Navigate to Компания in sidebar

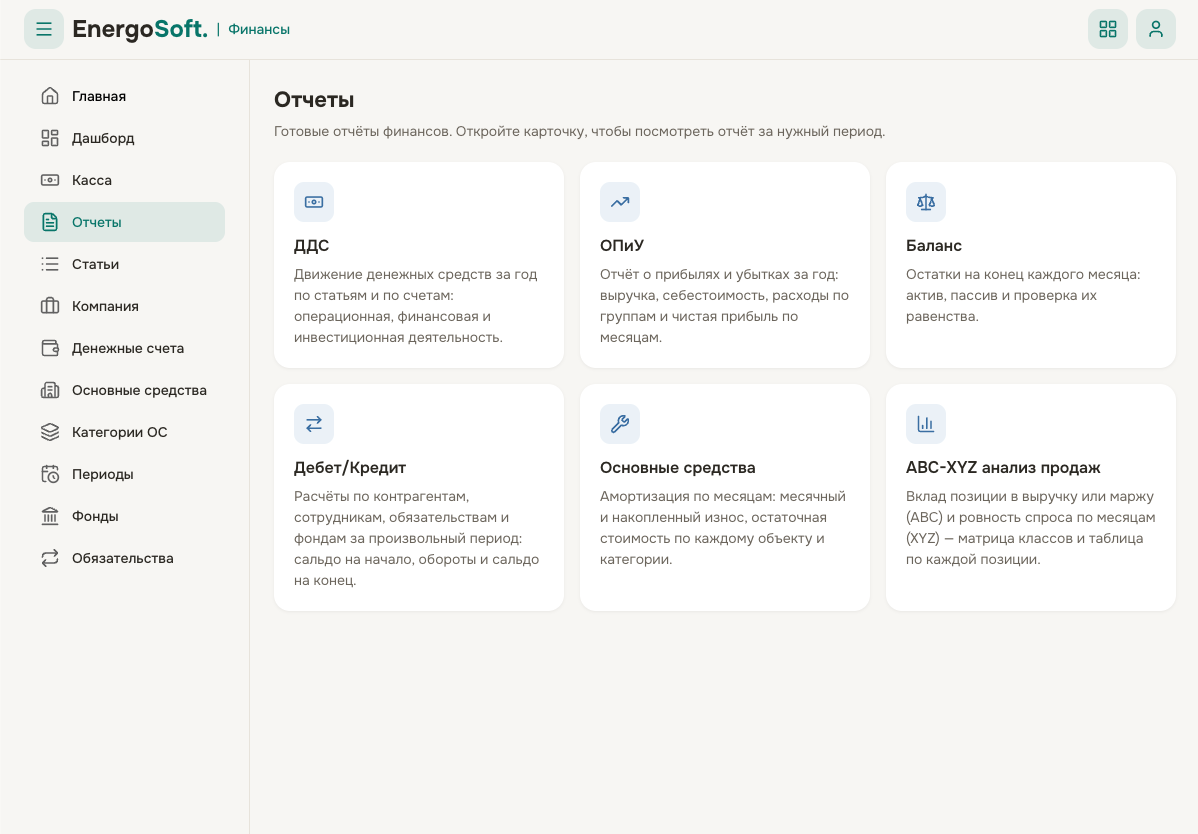pyautogui.click(x=125, y=306)
